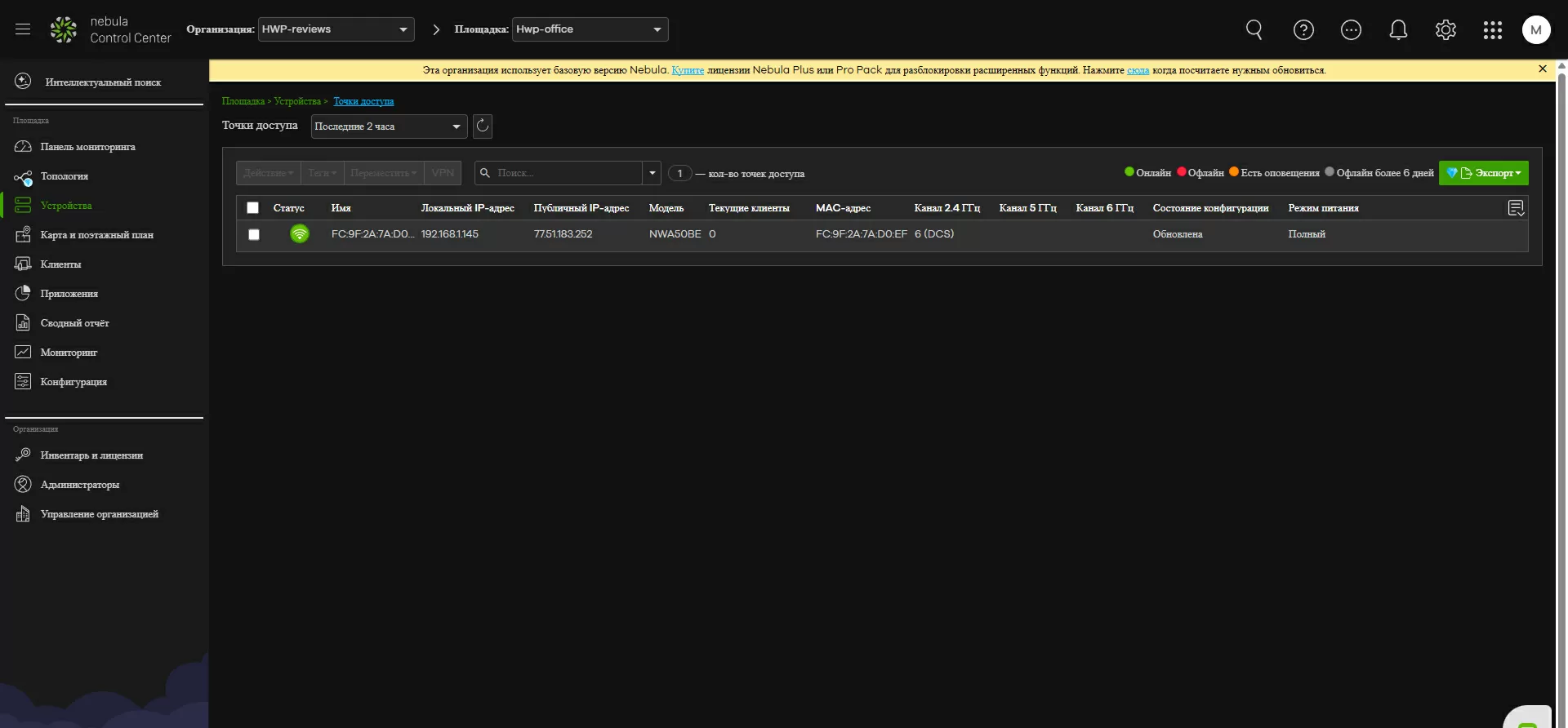Check the FC:9F:2A:7A:D0 access point row checkbox

(x=254, y=234)
